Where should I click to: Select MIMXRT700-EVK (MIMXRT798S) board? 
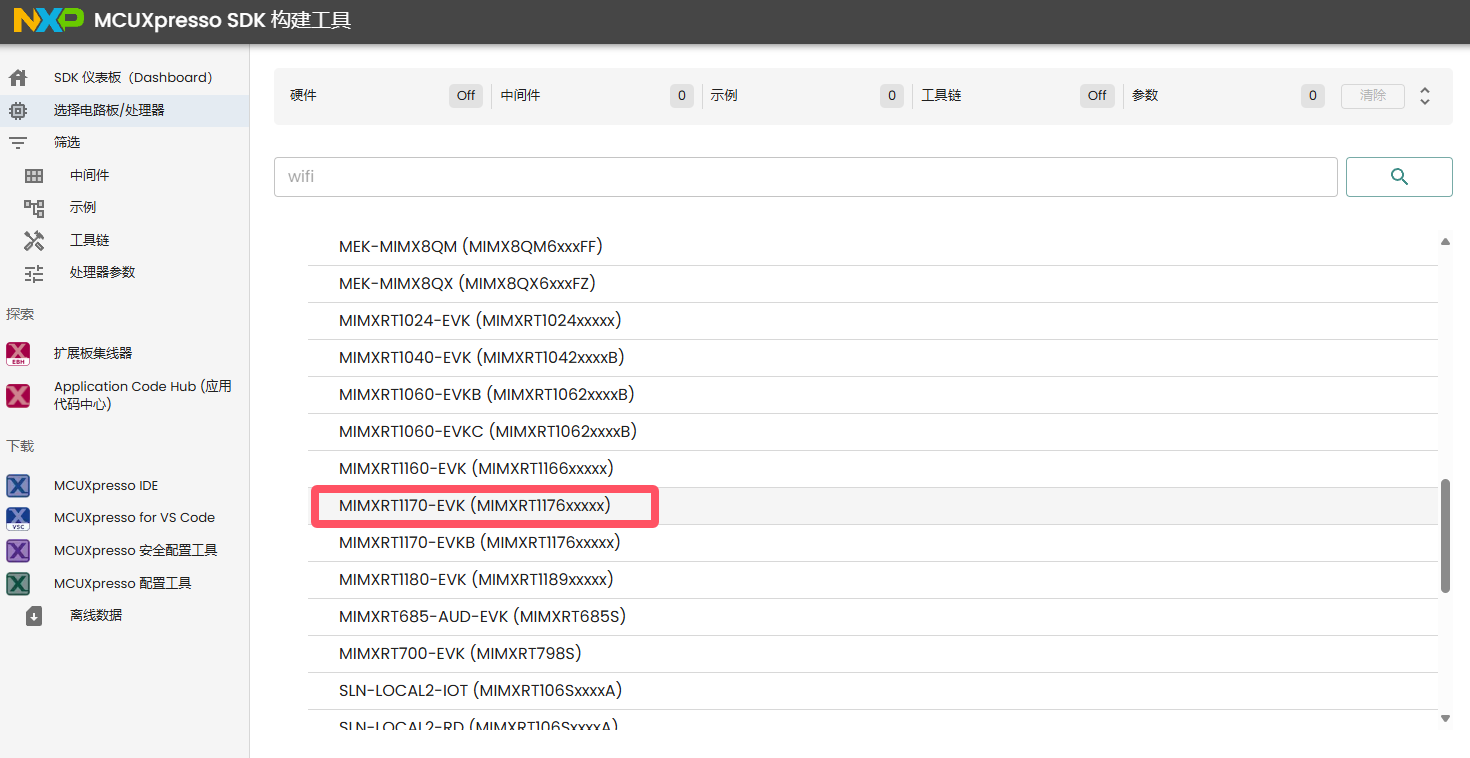pyautogui.click(x=873, y=654)
